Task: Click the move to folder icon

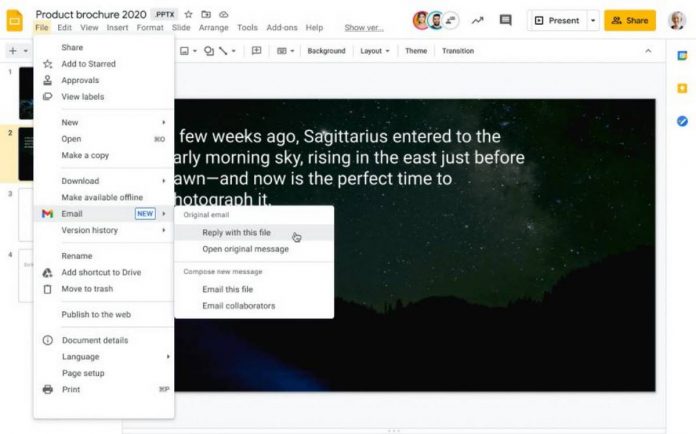Action: coord(205,15)
